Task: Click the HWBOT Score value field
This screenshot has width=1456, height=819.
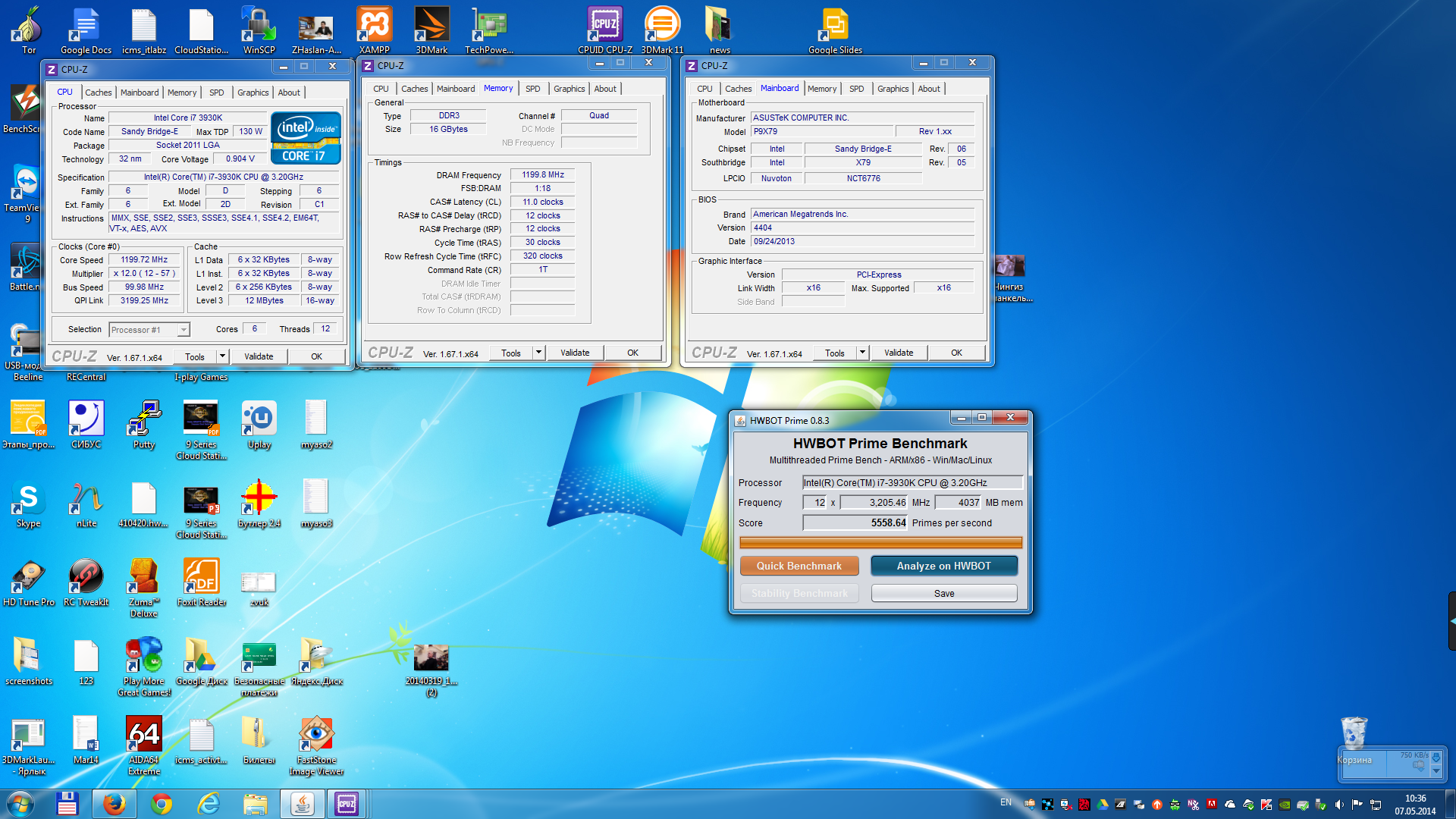Action: coord(855,523)
